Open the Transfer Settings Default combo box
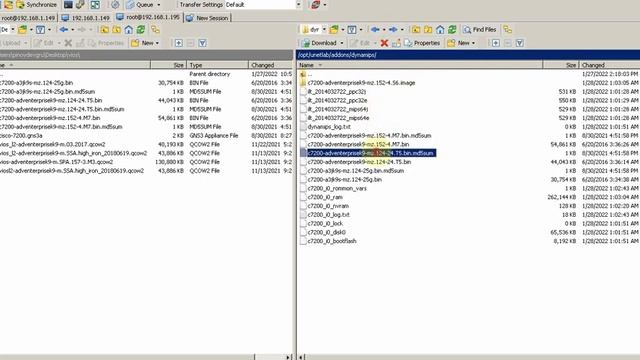The image size is (640, 360). [x=263, y=5]
